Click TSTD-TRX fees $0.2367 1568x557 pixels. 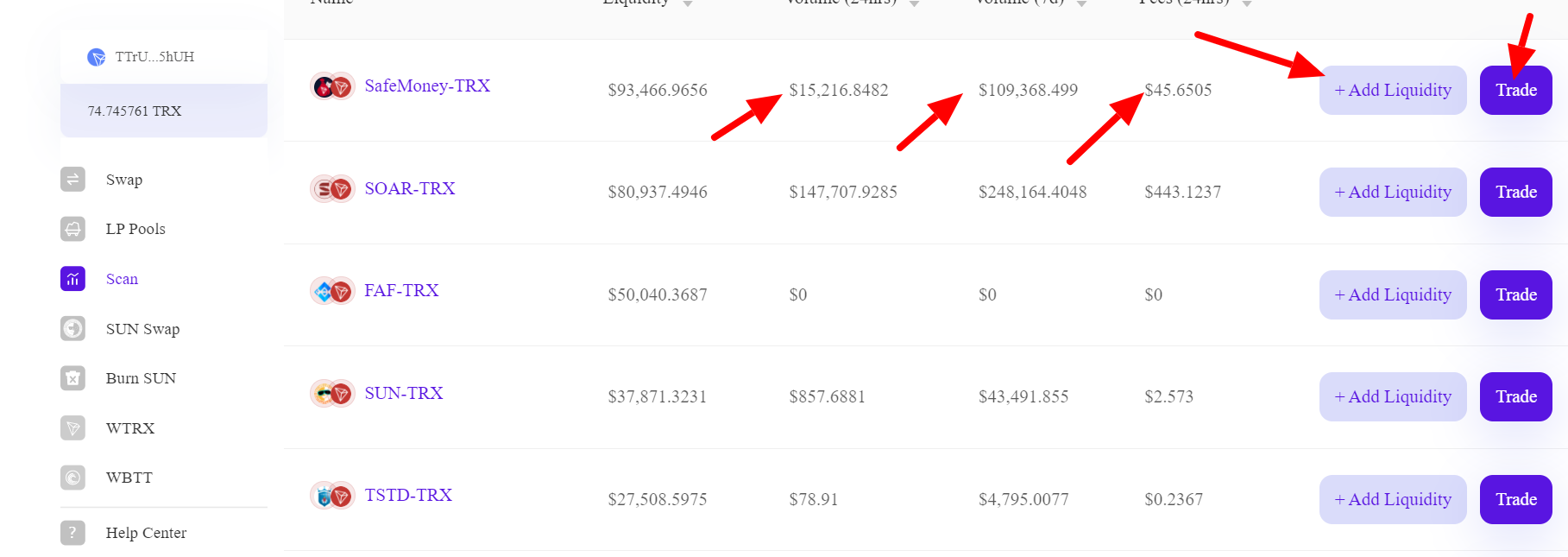point(1174,499)
